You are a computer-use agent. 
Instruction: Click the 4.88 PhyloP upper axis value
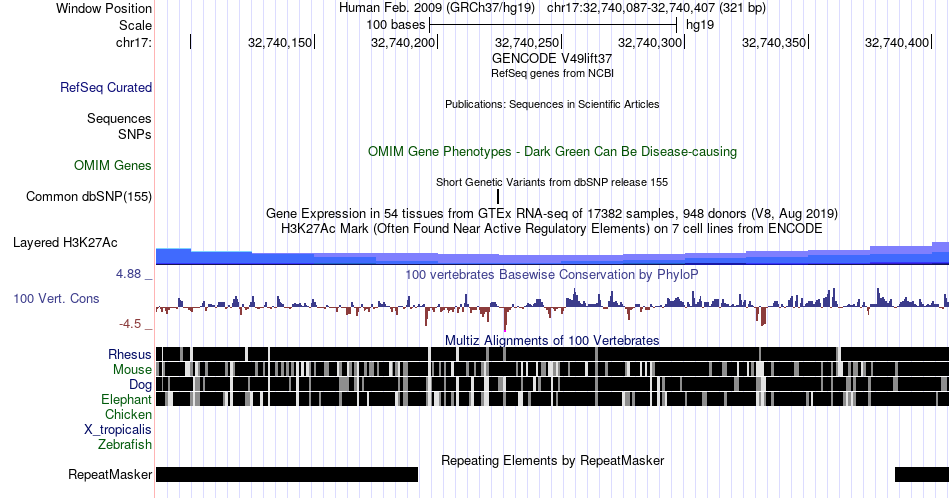click(x=128, y=274)
